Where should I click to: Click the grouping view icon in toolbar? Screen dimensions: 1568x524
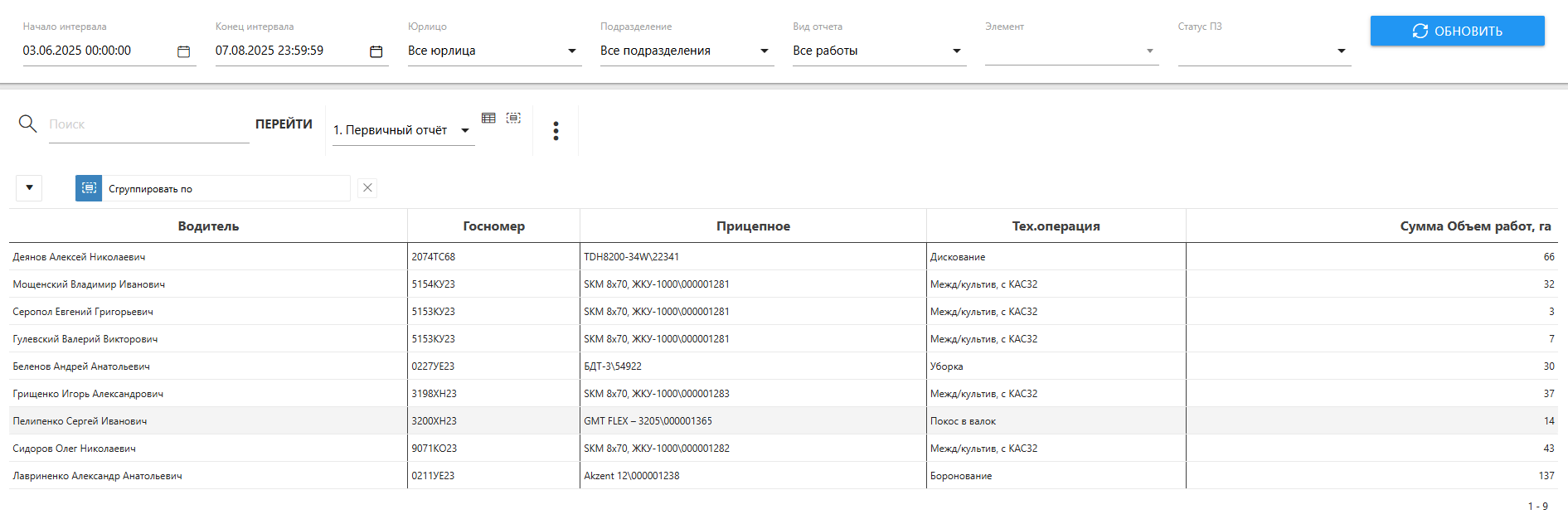[x=513, y=119]
